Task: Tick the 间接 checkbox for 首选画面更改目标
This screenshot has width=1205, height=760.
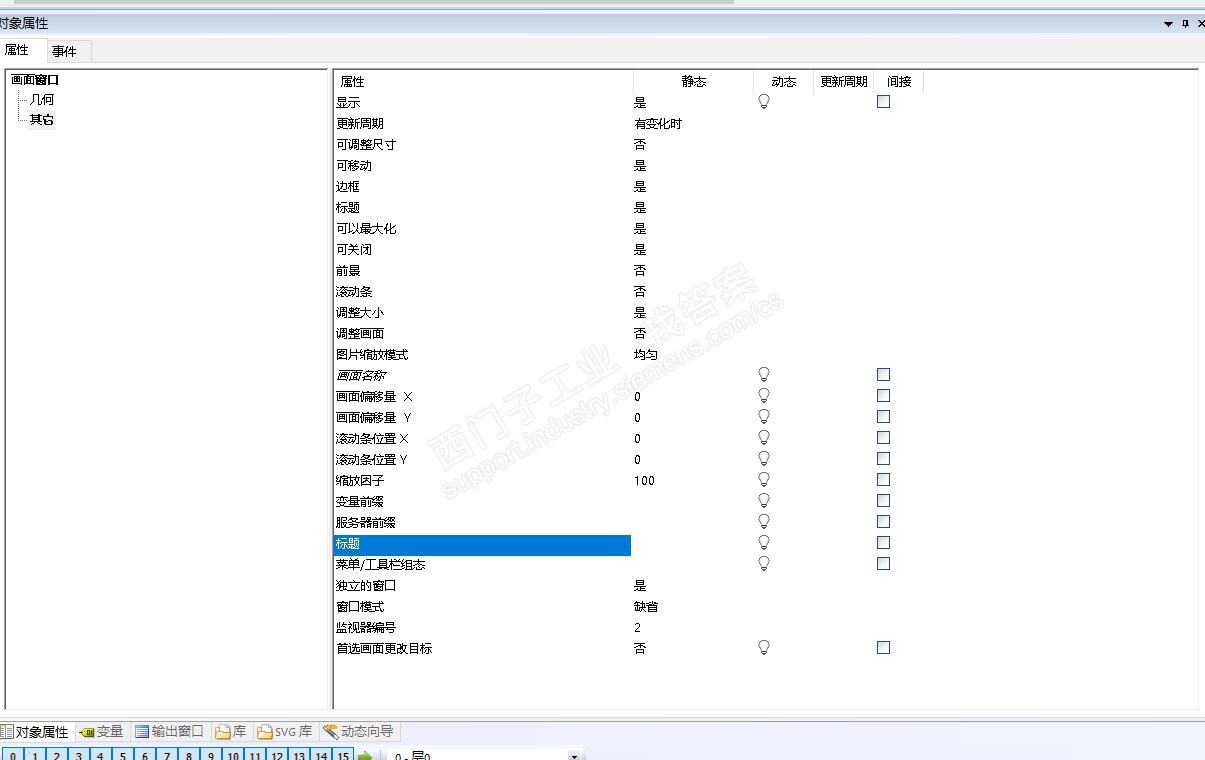Action: [883, 648]
